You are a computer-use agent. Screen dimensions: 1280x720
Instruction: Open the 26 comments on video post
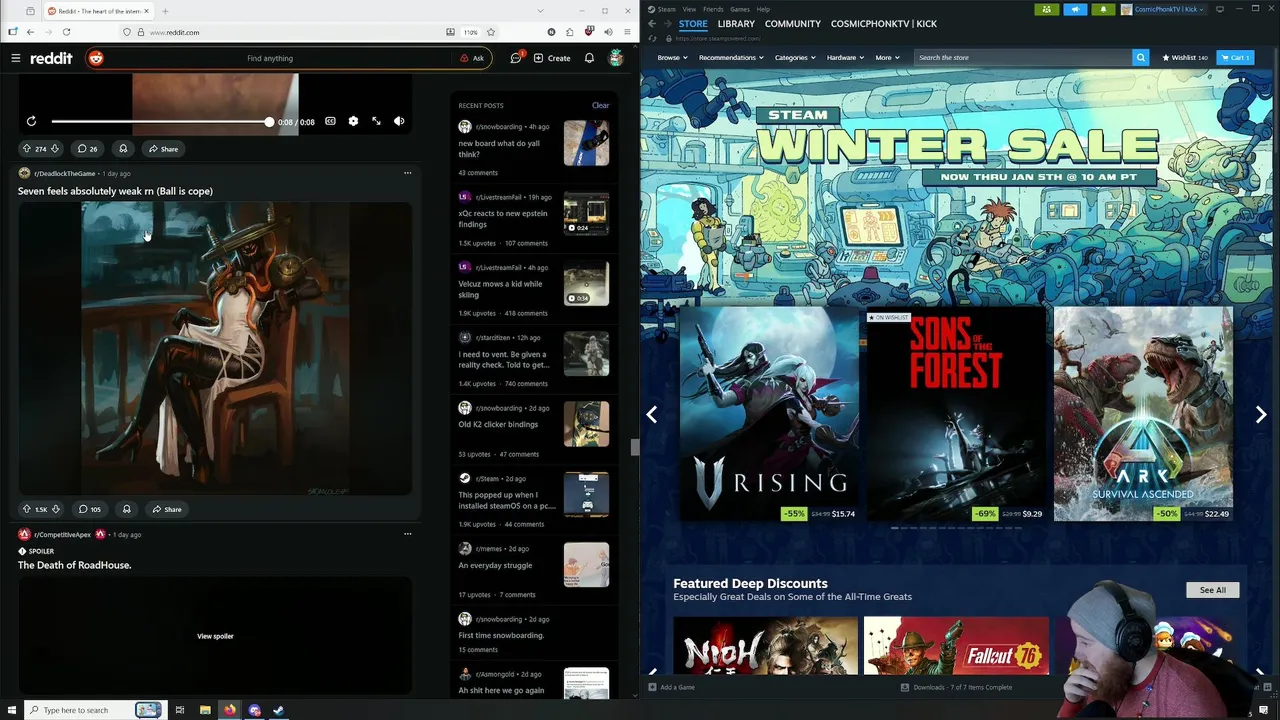click(x=88, y=149)
